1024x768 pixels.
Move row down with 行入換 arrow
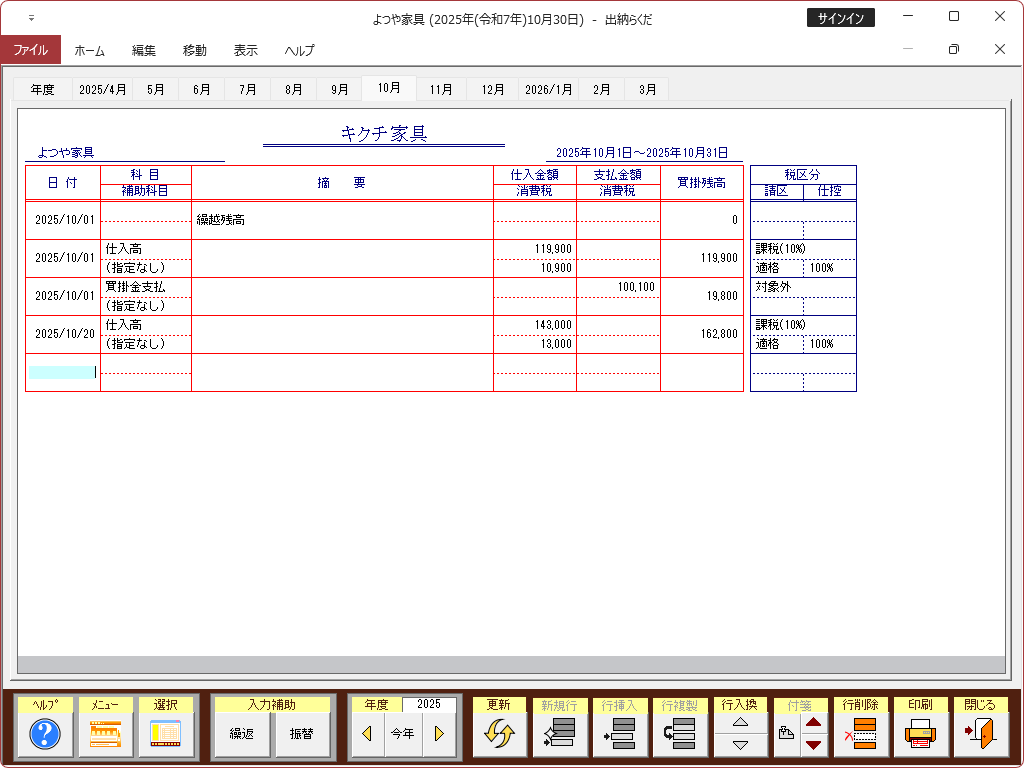[x=740, y=745]
